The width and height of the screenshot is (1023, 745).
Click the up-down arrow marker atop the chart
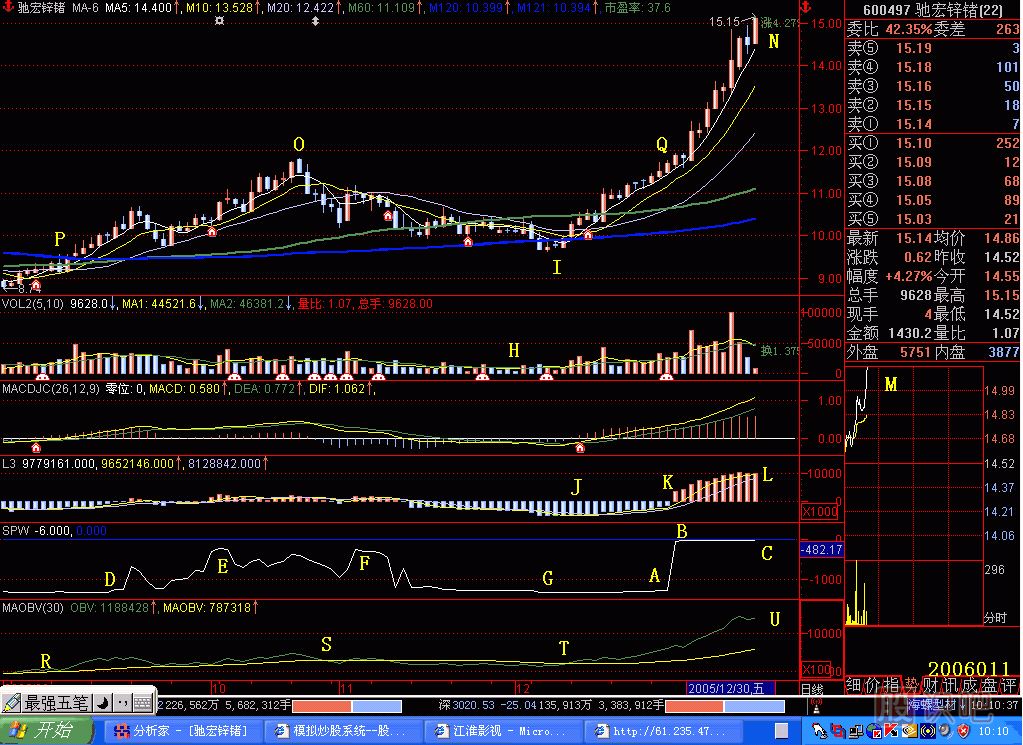point(316,20)
